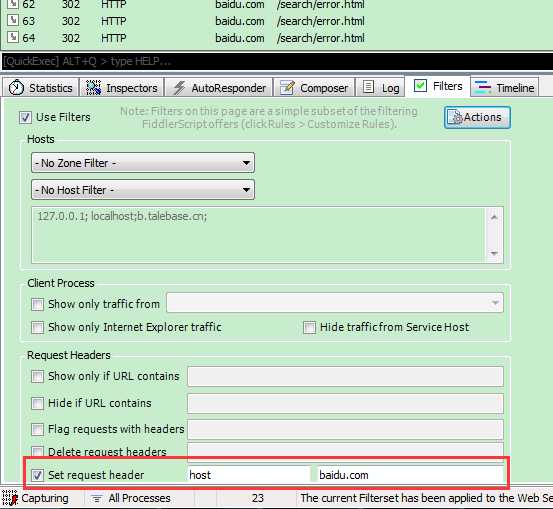Click the Timeline bars icon
The height and width of the screenshot is (509, 553).
483,87
